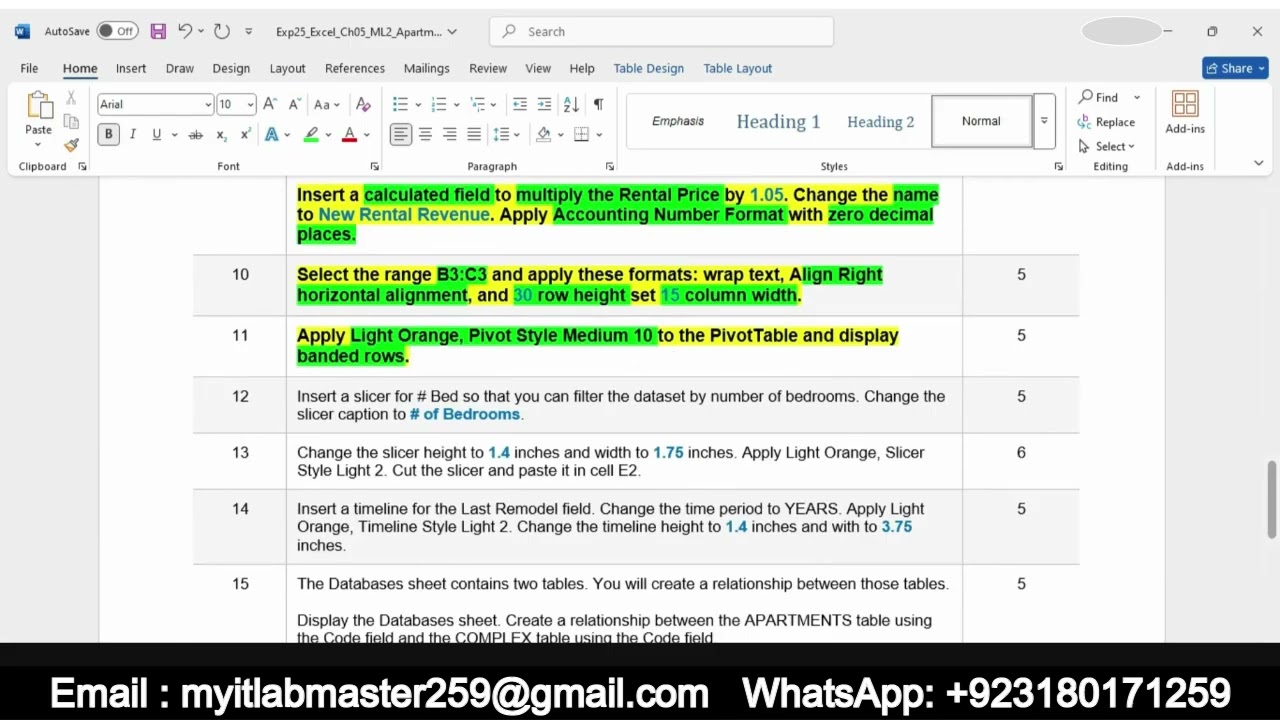Click the Shading paint bucket
Image resolution: width=1280 pixels, height=720 pixels.
[543, 134]
